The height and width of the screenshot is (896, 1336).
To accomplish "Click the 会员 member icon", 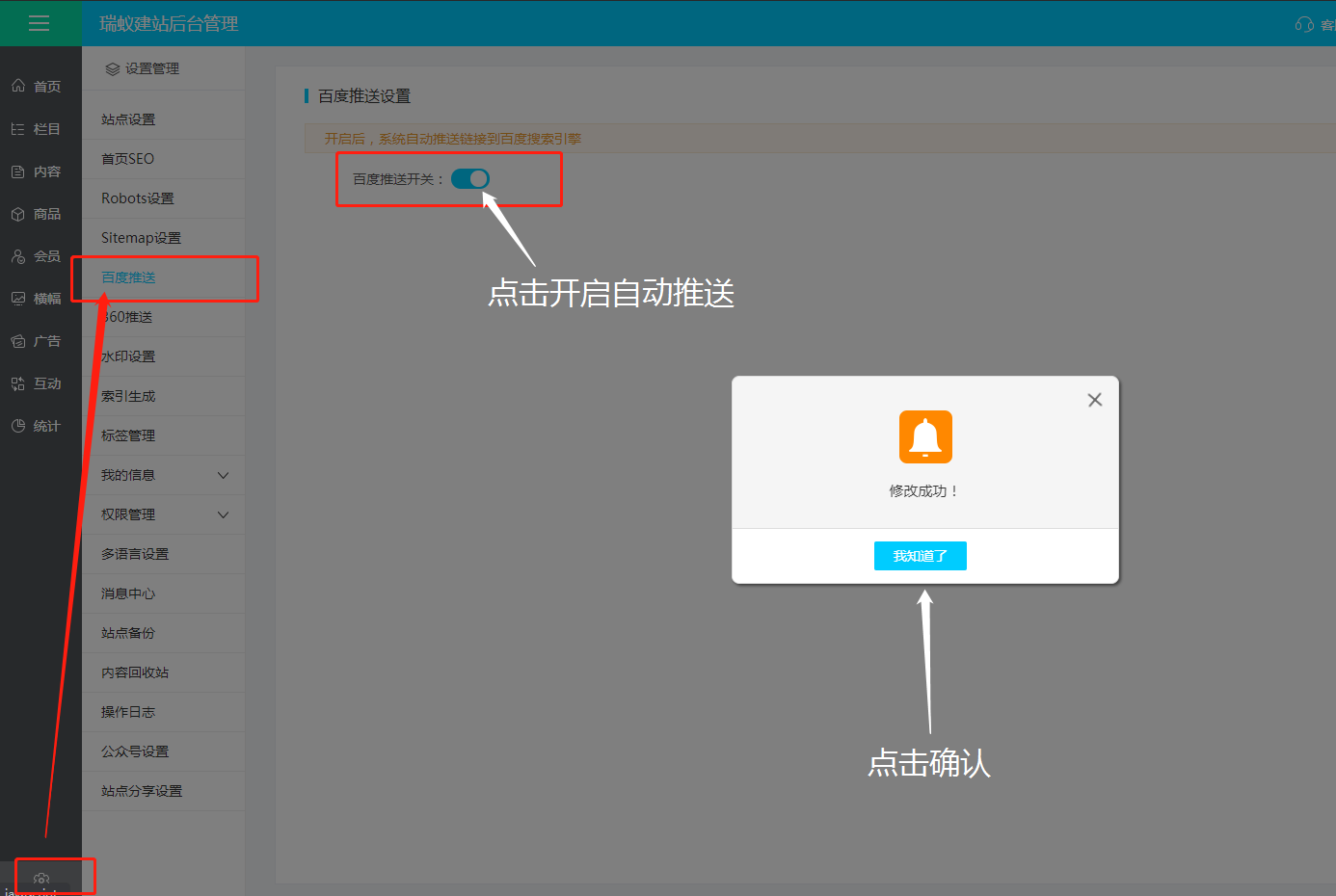I will tap(18, 256).
